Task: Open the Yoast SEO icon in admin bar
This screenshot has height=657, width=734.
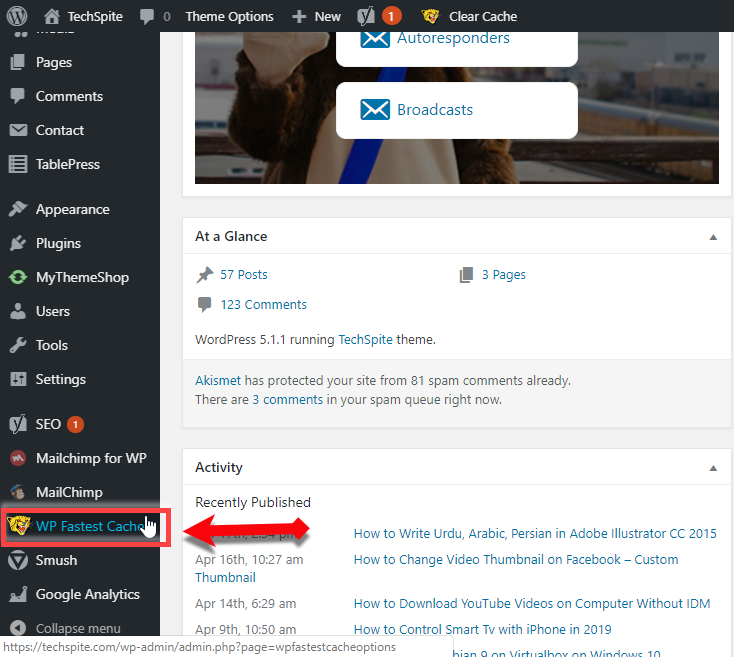Action: coord(366,16)
